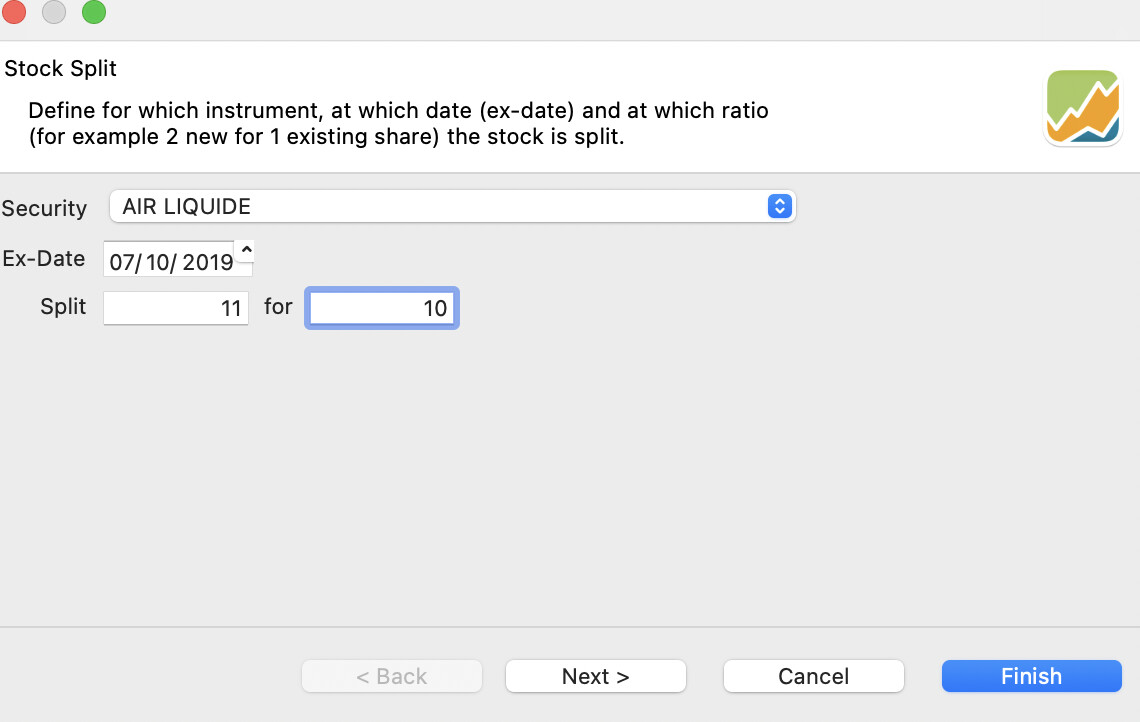Click the Stock Split heading
Image resolution: width=1140 pixels, height=722 pixels.
click(61, 69)
